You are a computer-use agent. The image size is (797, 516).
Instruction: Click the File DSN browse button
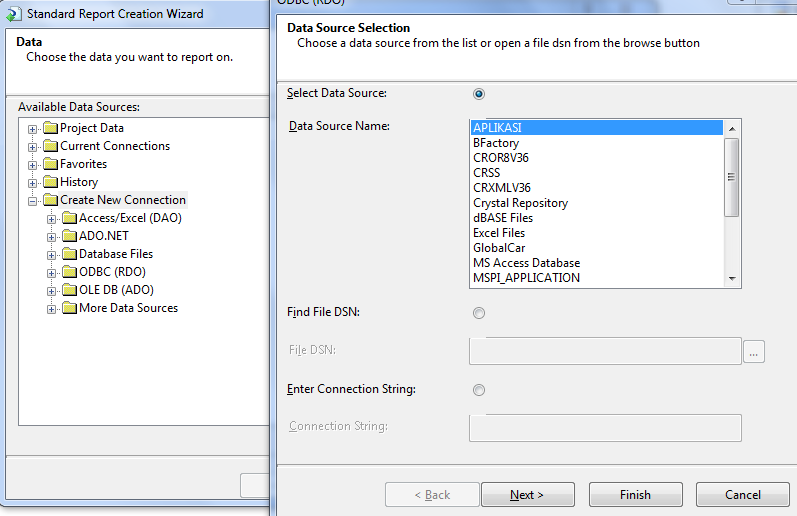[754, 351]
